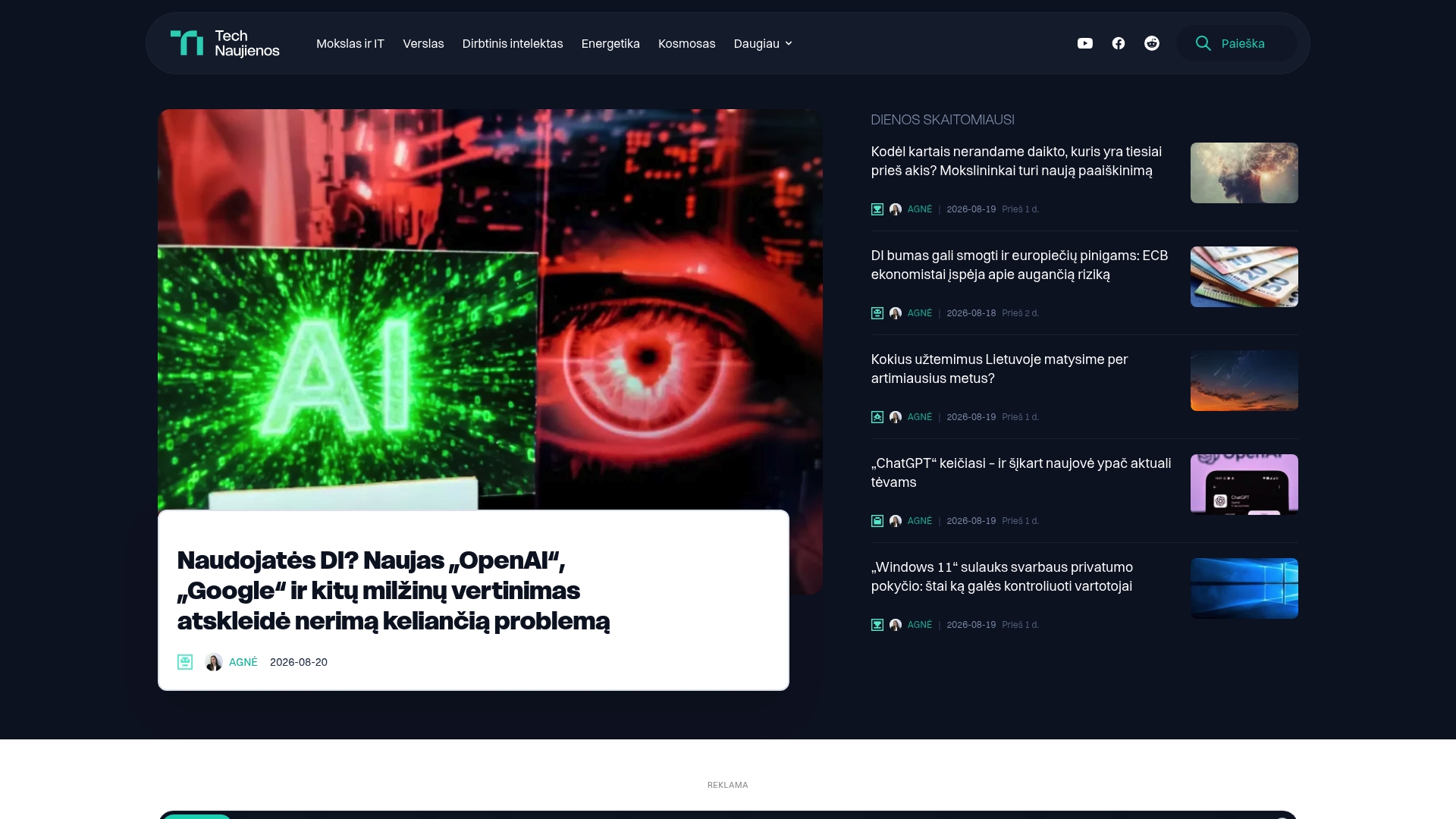Open '„Windows 11“ sulauks svarbaus' article

point(1002,576)
